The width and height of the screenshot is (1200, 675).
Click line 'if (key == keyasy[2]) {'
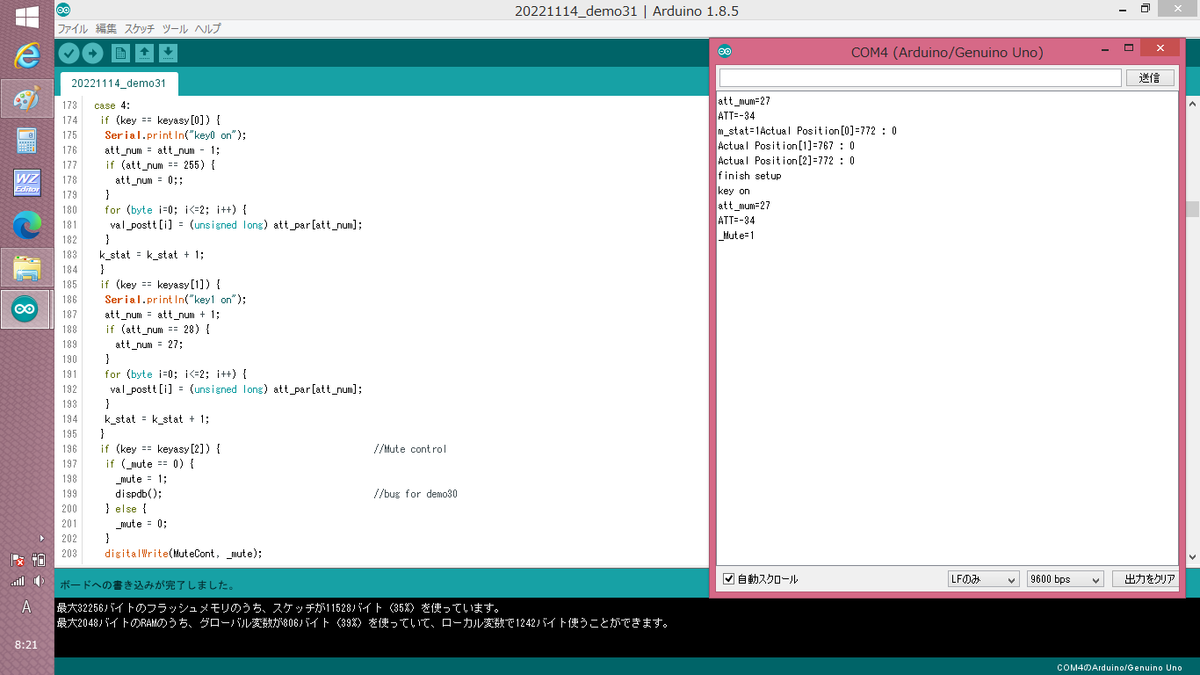tap(160, 449)
